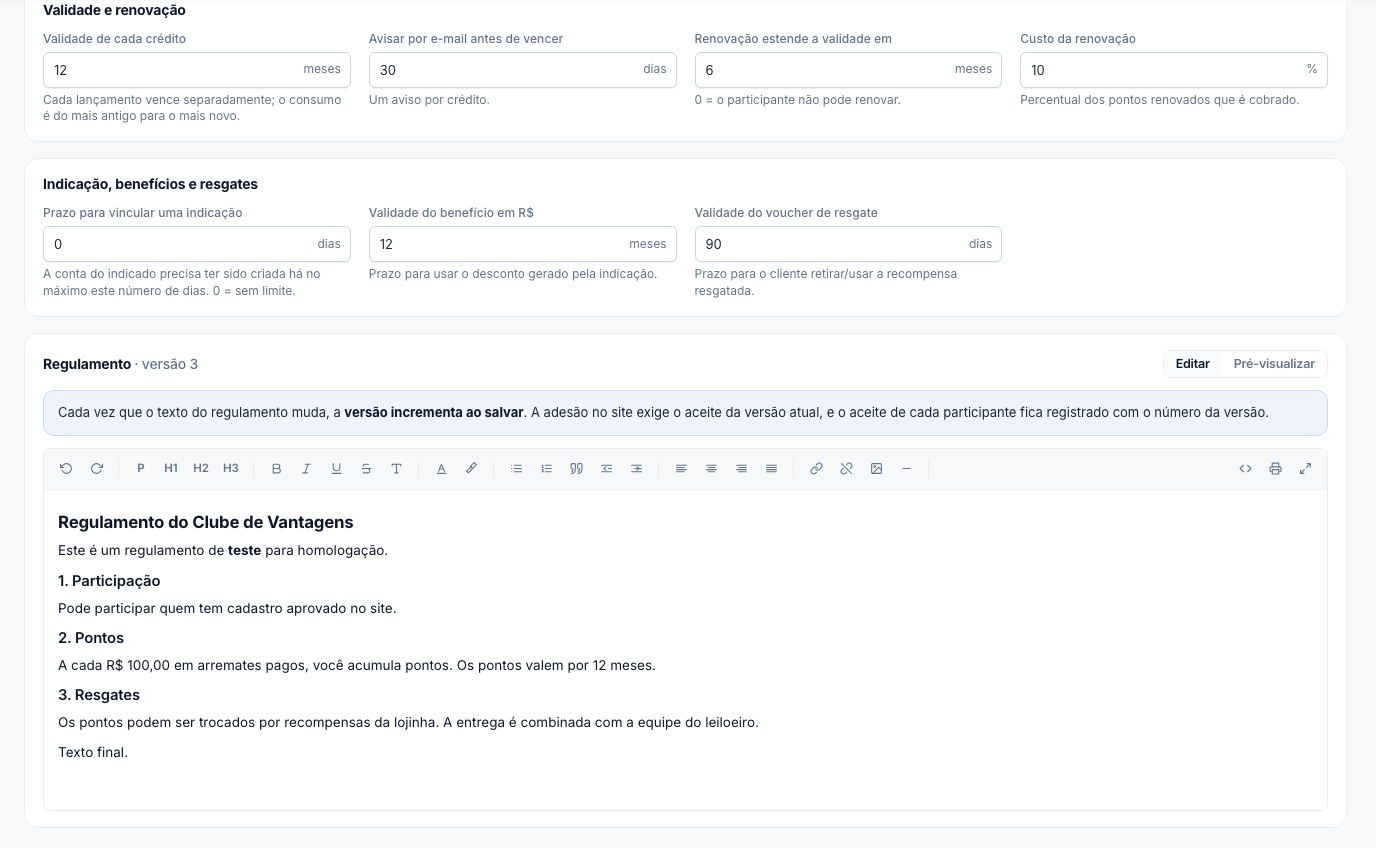Edit the Avisar por e-mail antes de vencer field

point(523,70)
